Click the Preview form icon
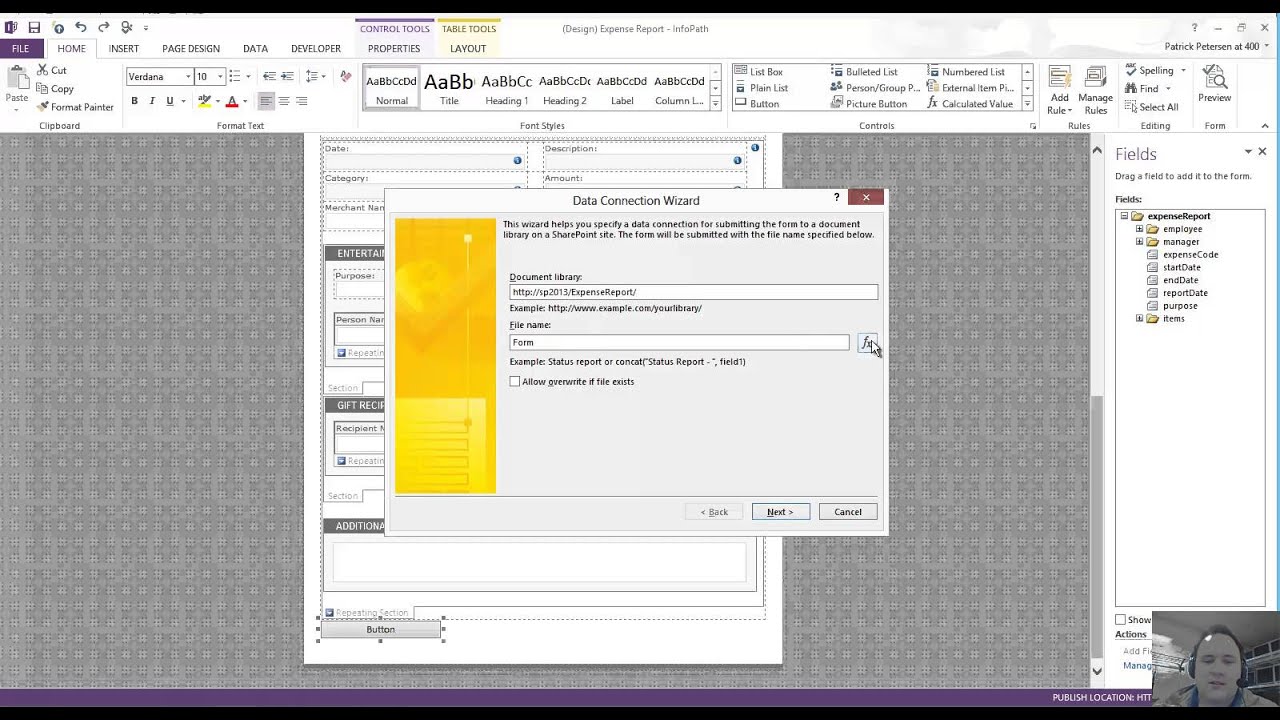 tap(1214, 85)
